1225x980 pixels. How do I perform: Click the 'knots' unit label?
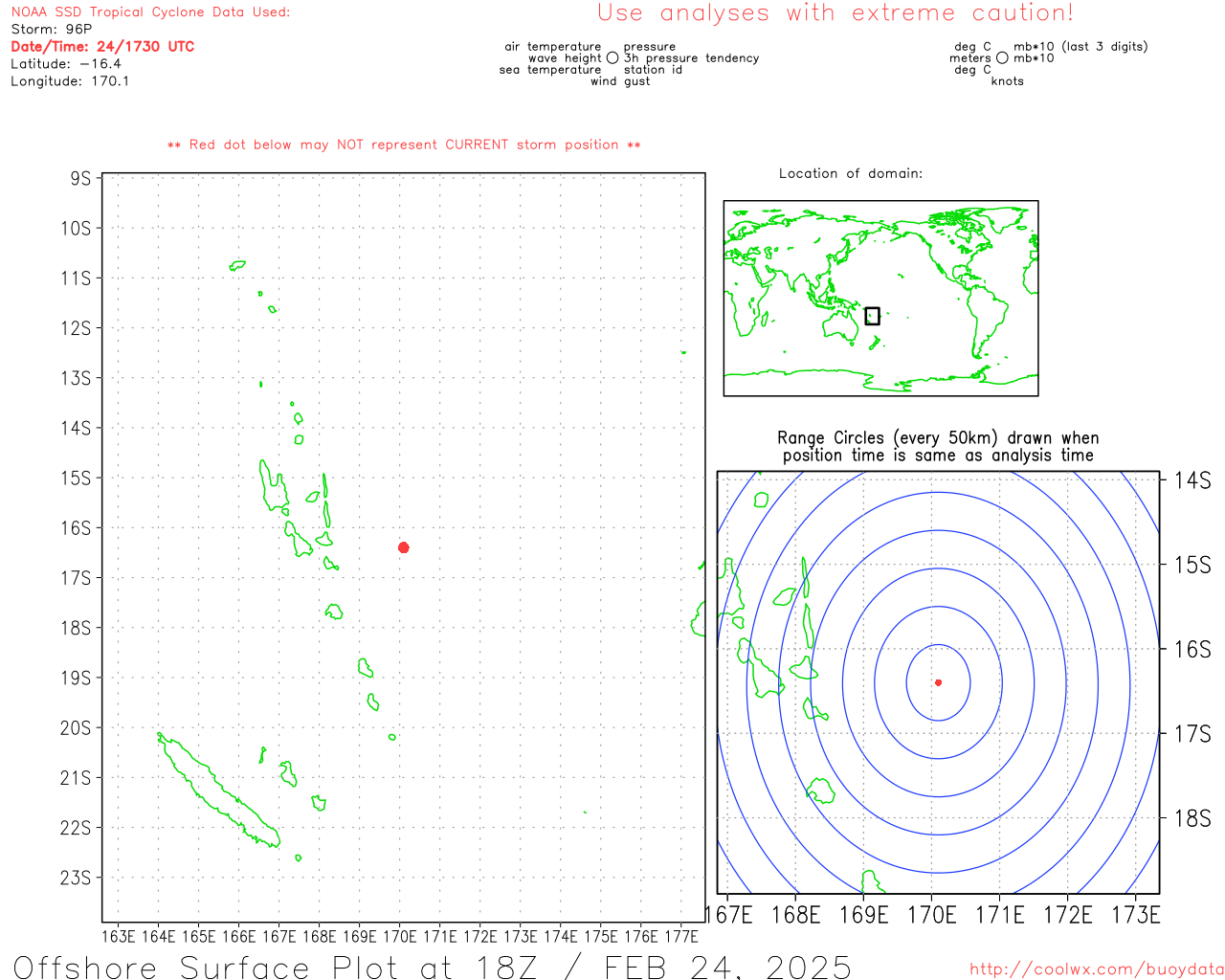pos(1008,81)
